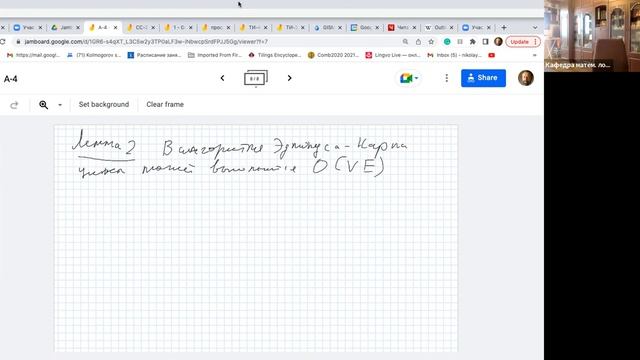Click the handwritten Лемма 2 heading on the frame
This screenshot has height=360, width=640.
[104, 145]
